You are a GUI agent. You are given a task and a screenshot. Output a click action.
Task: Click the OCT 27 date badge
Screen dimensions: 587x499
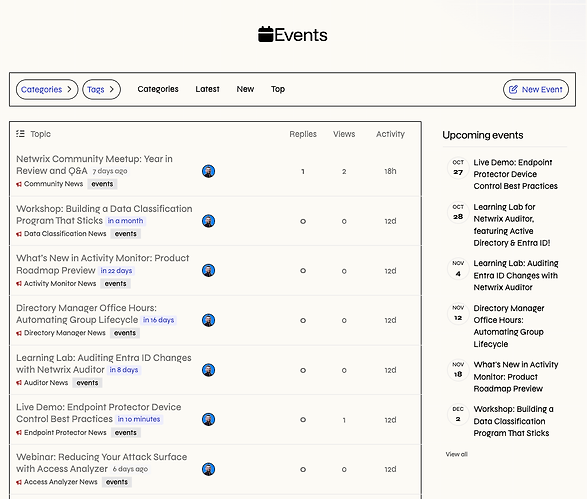[x=458, y=168]
